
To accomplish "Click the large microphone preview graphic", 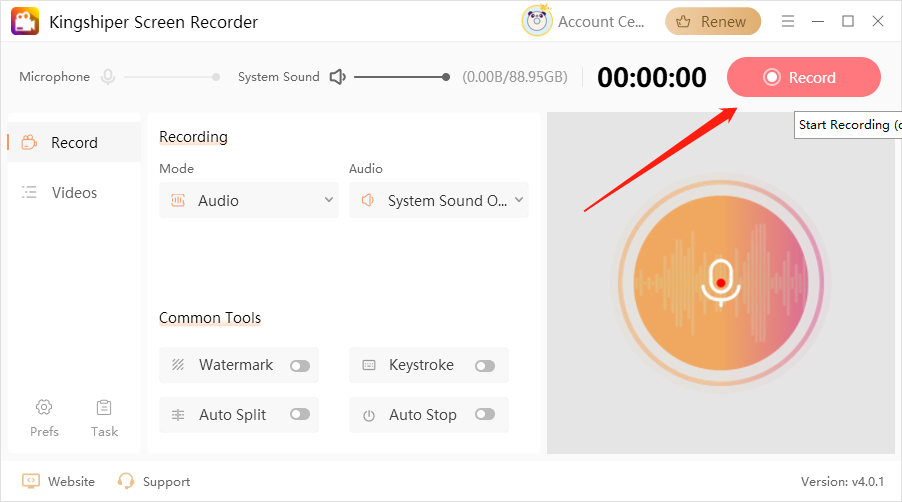I will (719, 281).
